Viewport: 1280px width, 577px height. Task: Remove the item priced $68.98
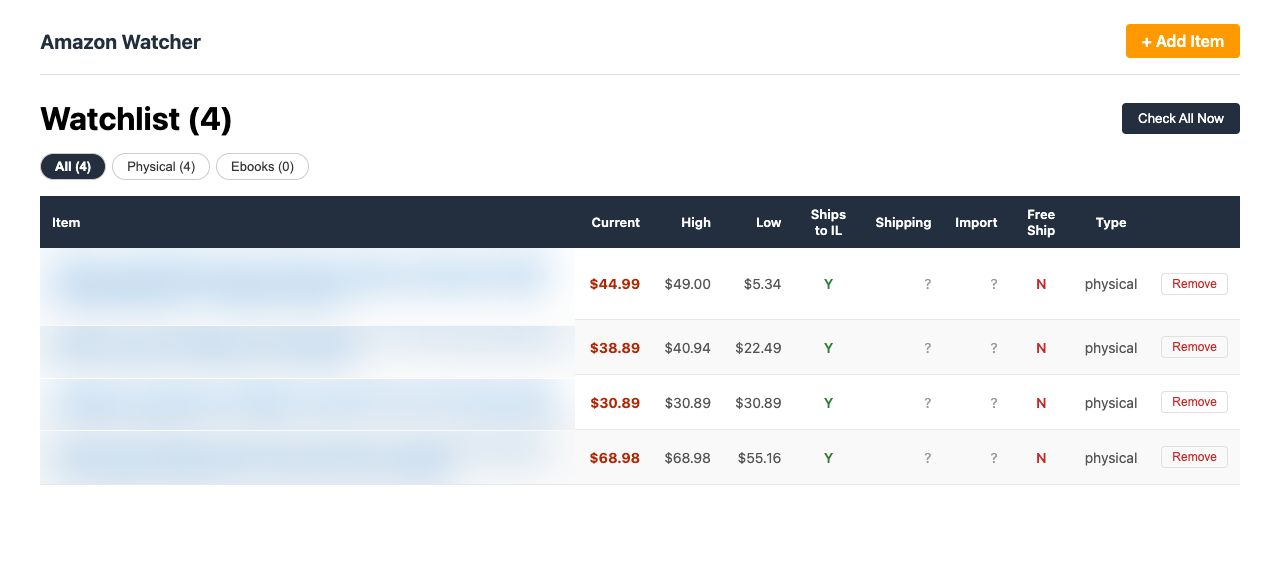(x=1194, y=457)
